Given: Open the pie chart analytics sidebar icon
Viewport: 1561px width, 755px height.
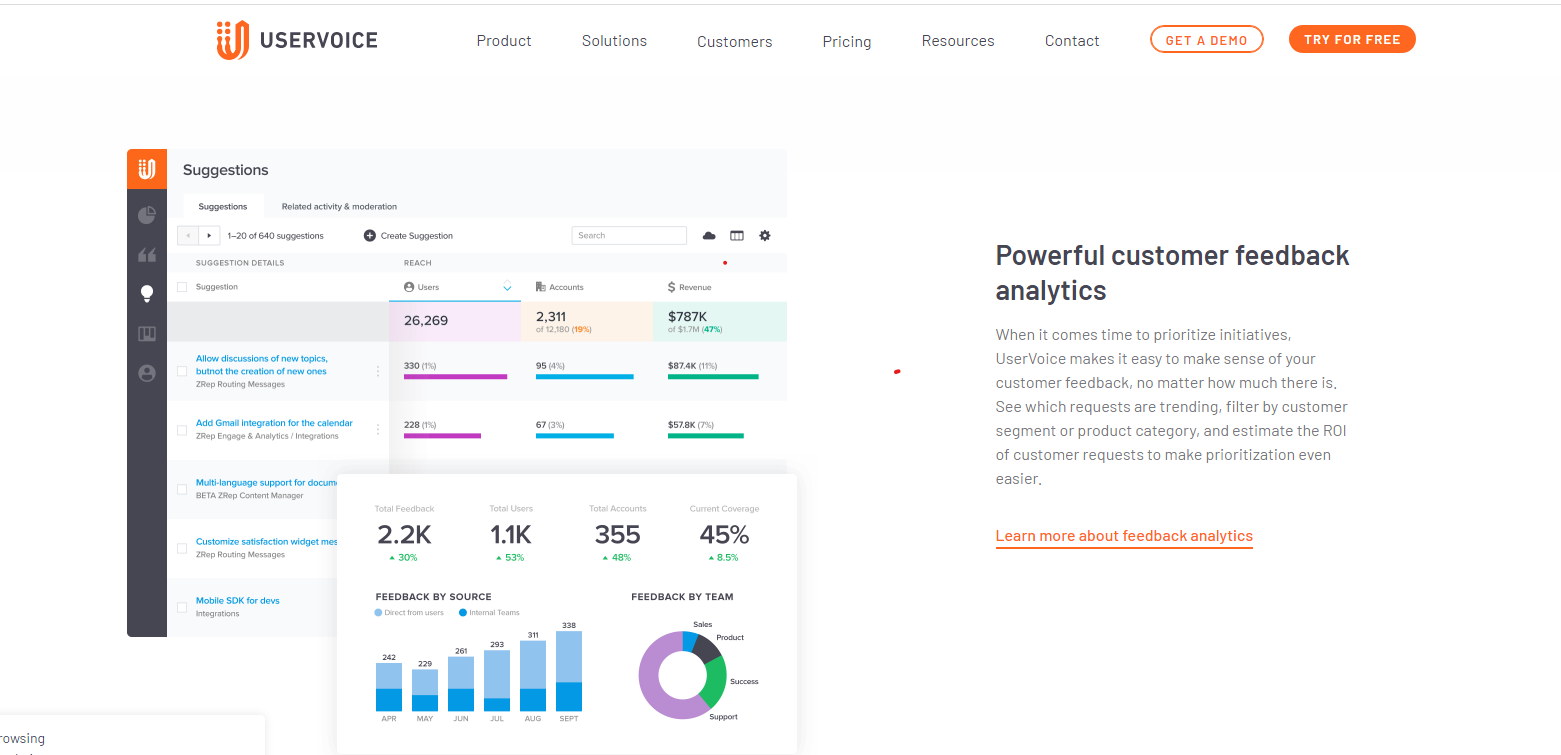Looking at the screenshot, I should tap(146, 214).
